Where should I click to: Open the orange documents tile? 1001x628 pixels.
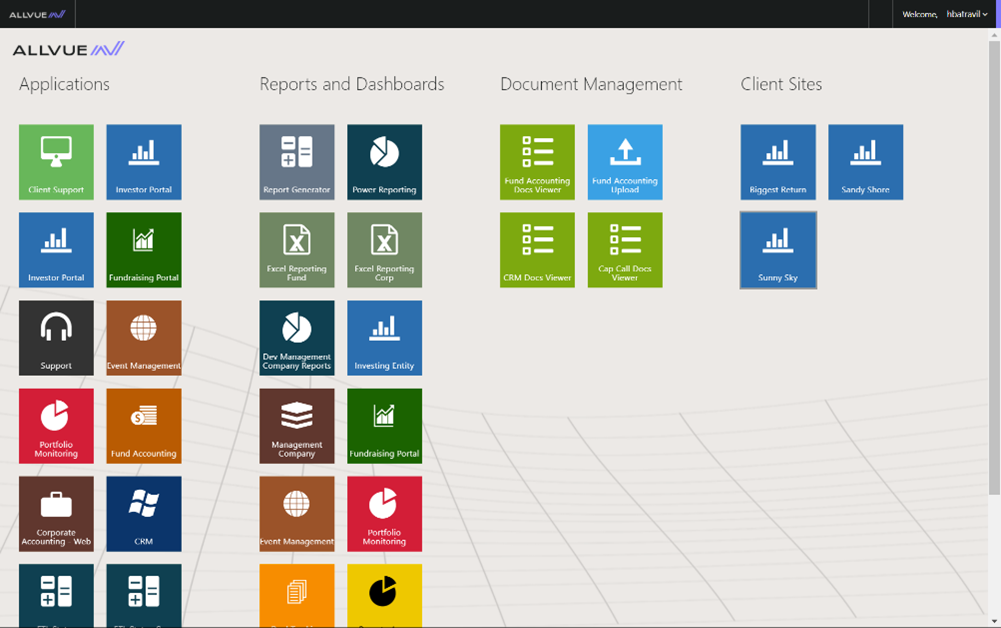coord(297,595)
